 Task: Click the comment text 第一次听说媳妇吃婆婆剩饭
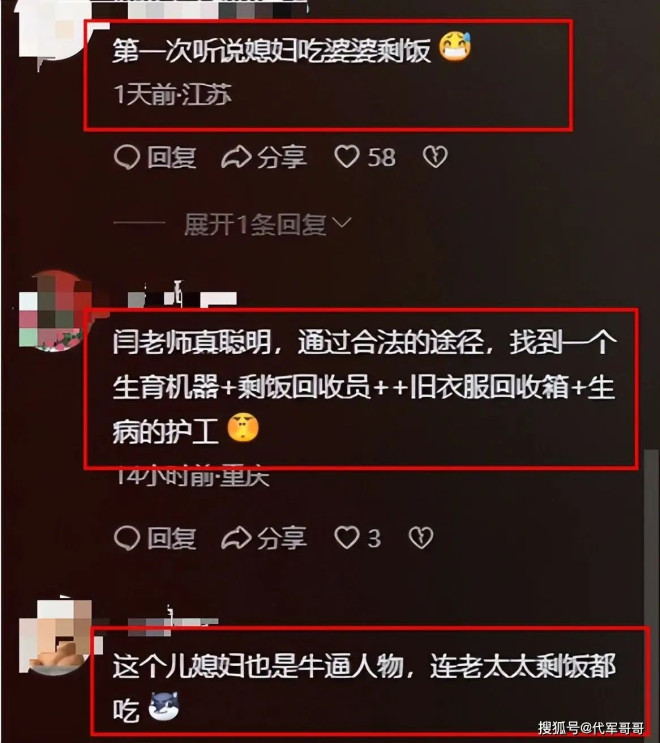[x=271, y=50]
